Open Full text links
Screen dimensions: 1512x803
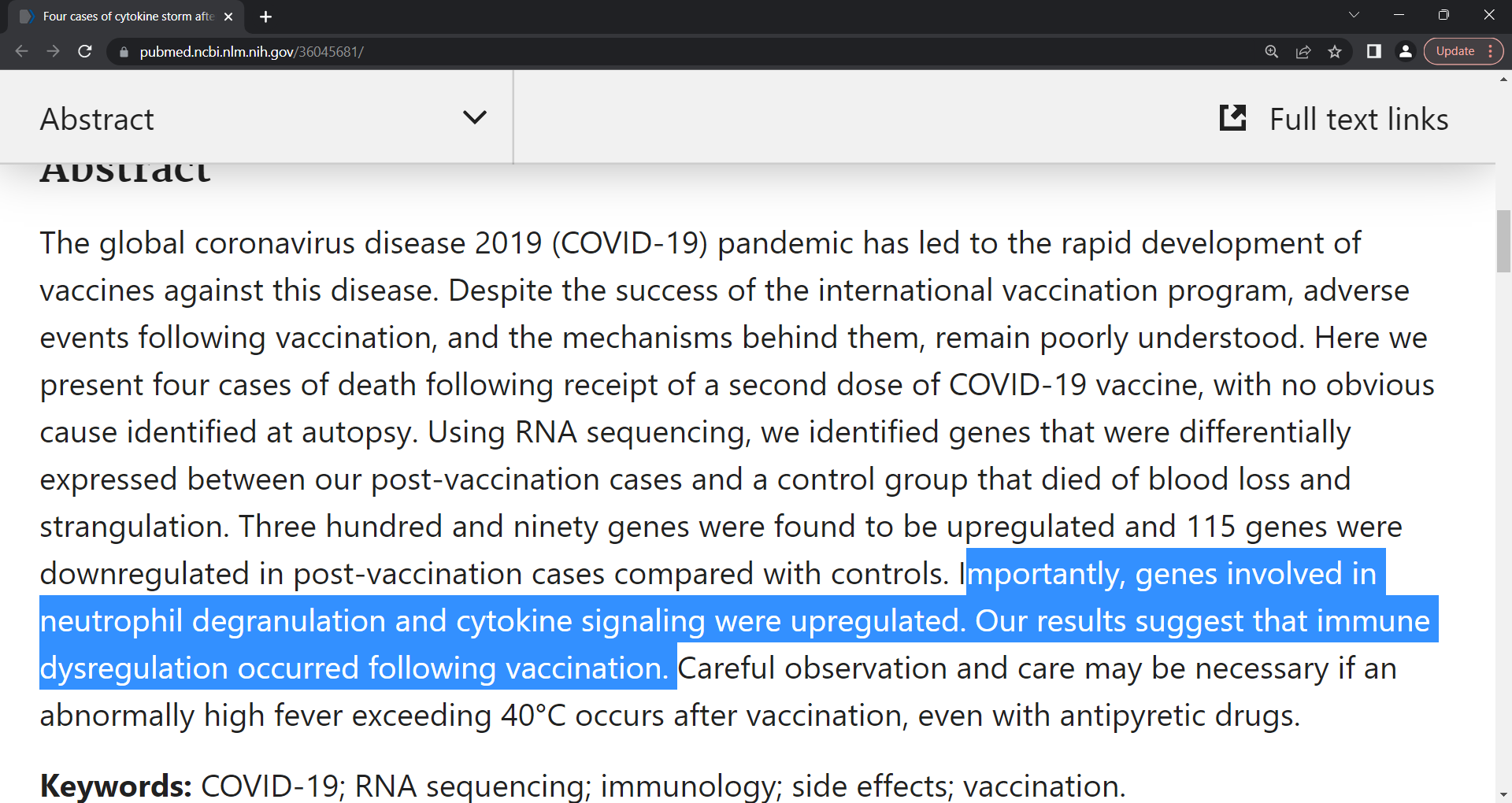pos(1358,119)
